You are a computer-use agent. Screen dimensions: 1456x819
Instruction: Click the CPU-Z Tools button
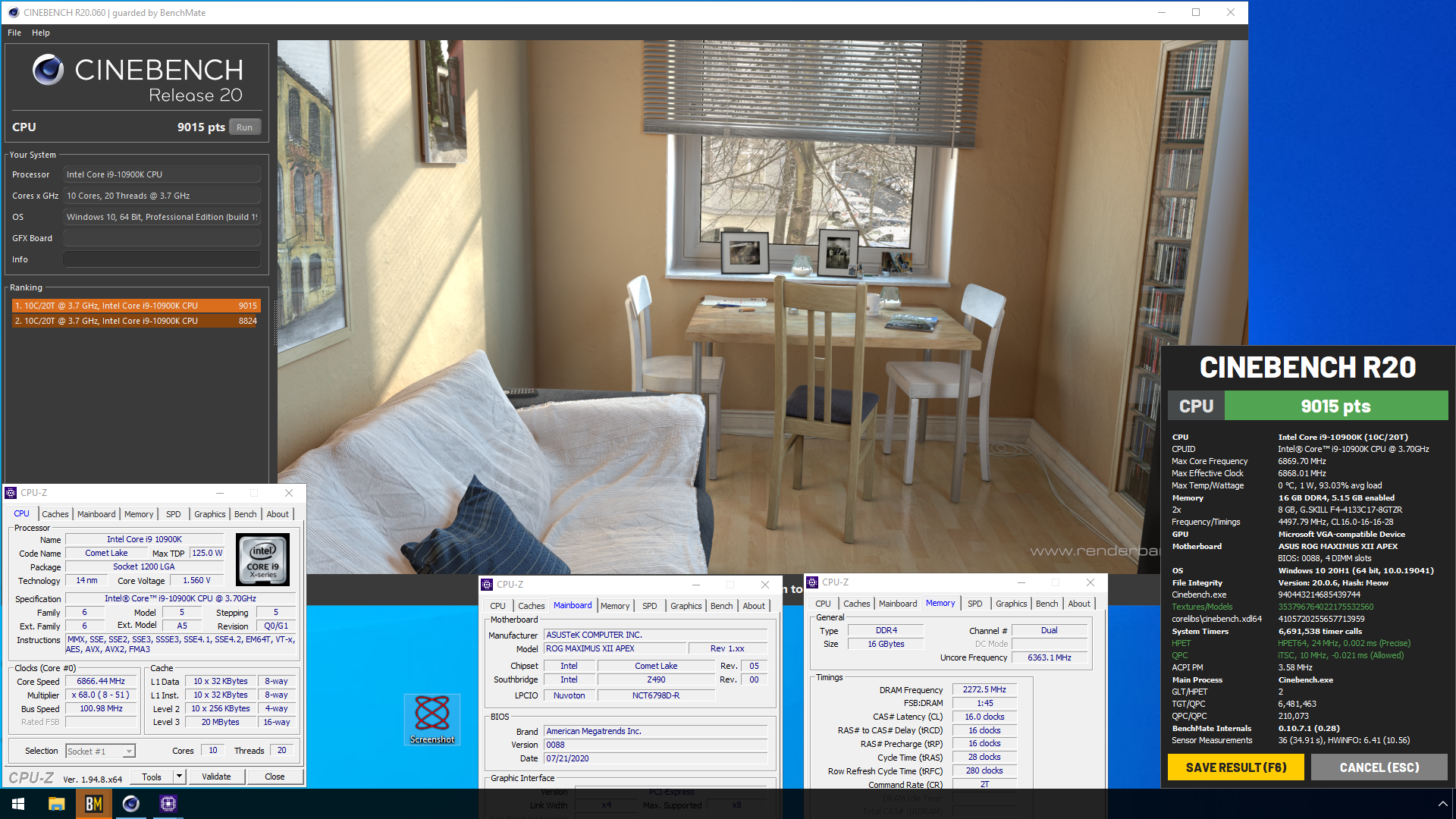[152, 777]
